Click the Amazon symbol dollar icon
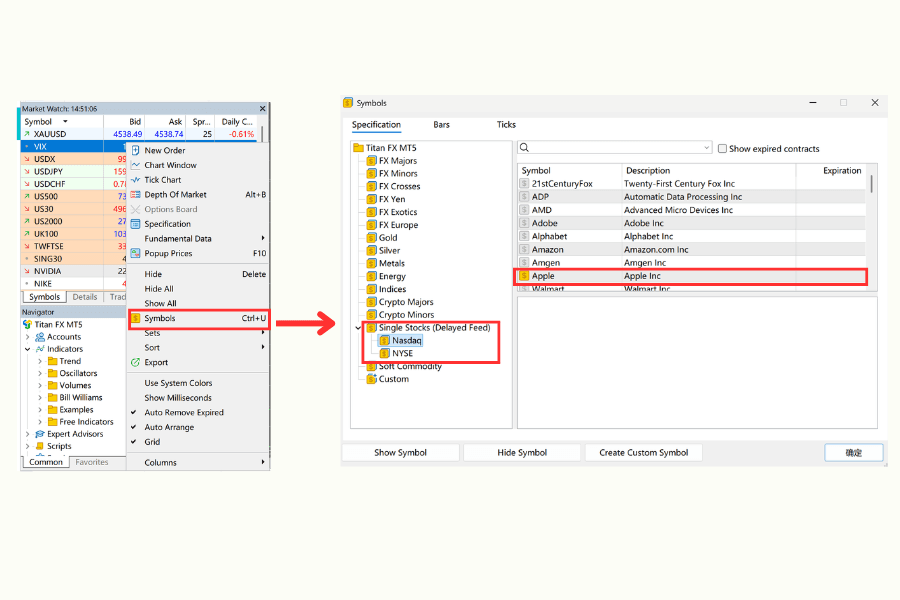Image resolution: width=900 pixels, height=600 pixels. click(524, 249)
